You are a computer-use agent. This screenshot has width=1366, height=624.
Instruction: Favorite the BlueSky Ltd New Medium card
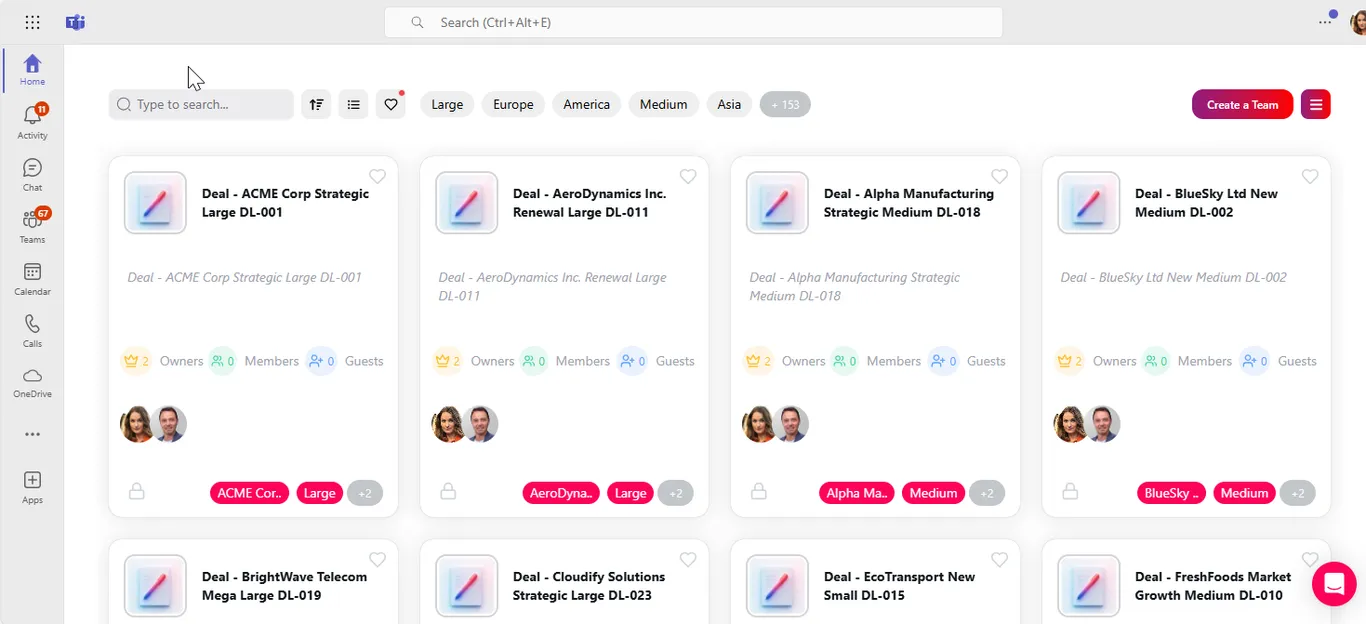(x=1310, y=176)
